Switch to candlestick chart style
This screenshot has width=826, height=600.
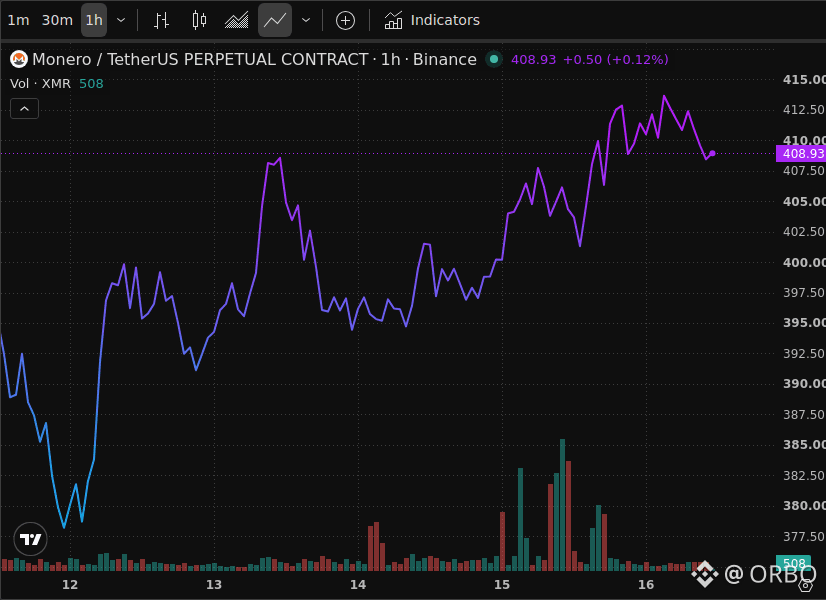point(199,20)
